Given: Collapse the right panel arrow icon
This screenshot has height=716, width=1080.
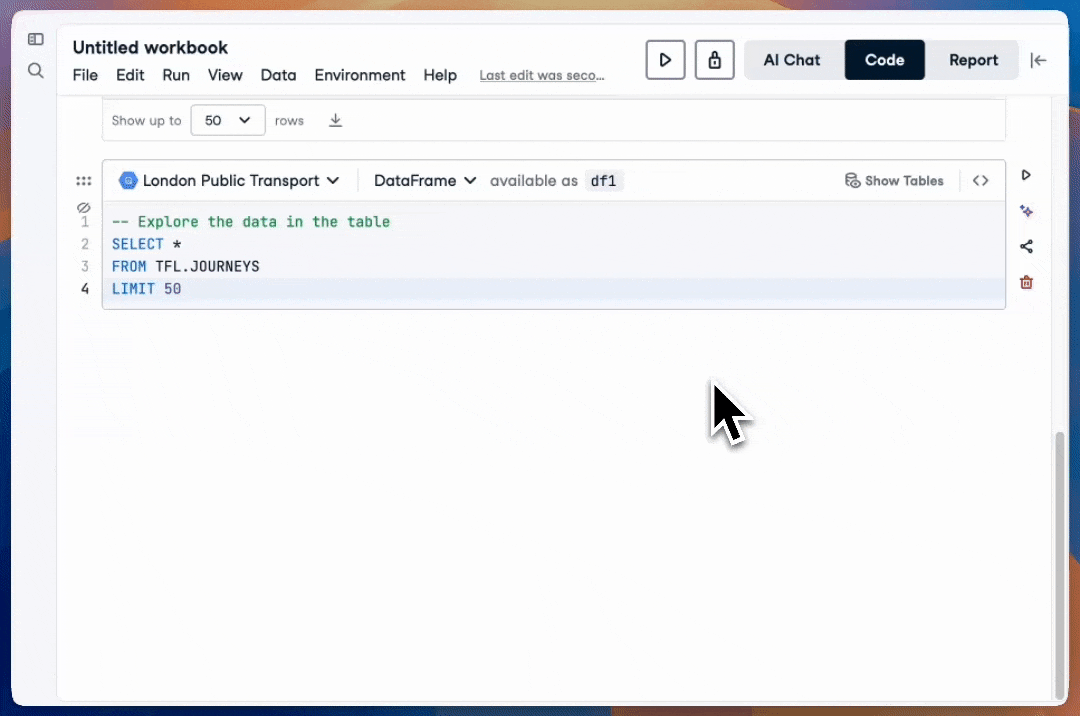Looking at the screenshot, I should click(1038, 61).
